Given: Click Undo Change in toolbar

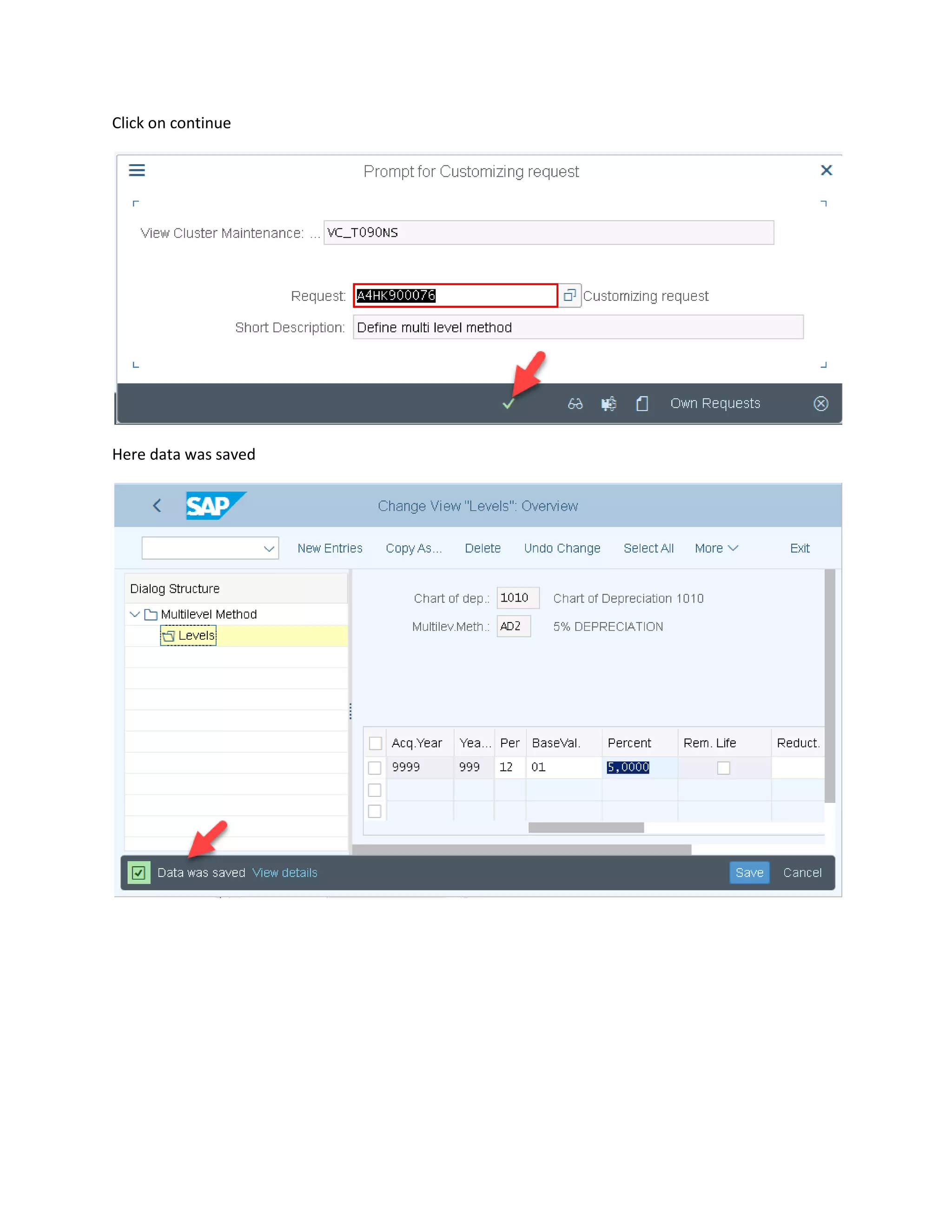Looking at the screenshot, I should click(562, 549).
